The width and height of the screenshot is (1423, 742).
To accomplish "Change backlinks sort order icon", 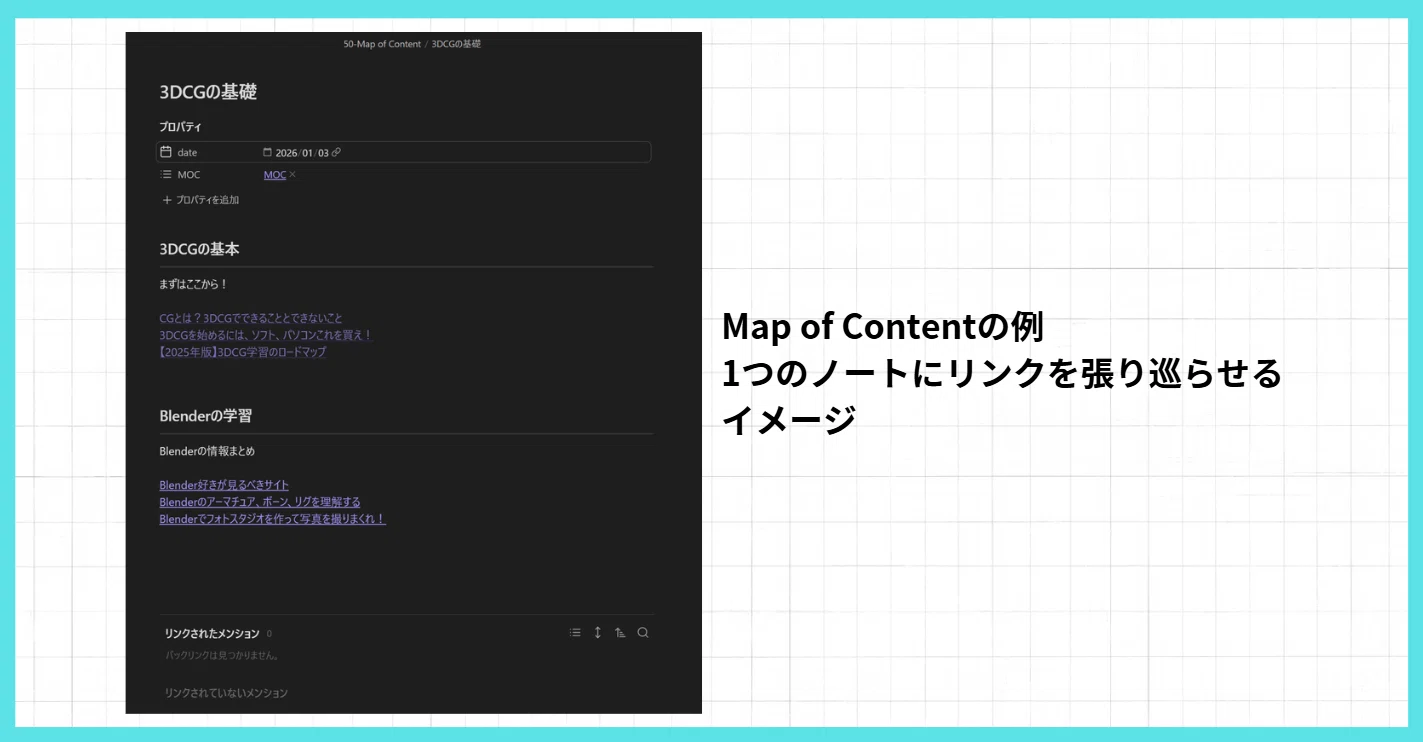I will (x=620, y=632).
